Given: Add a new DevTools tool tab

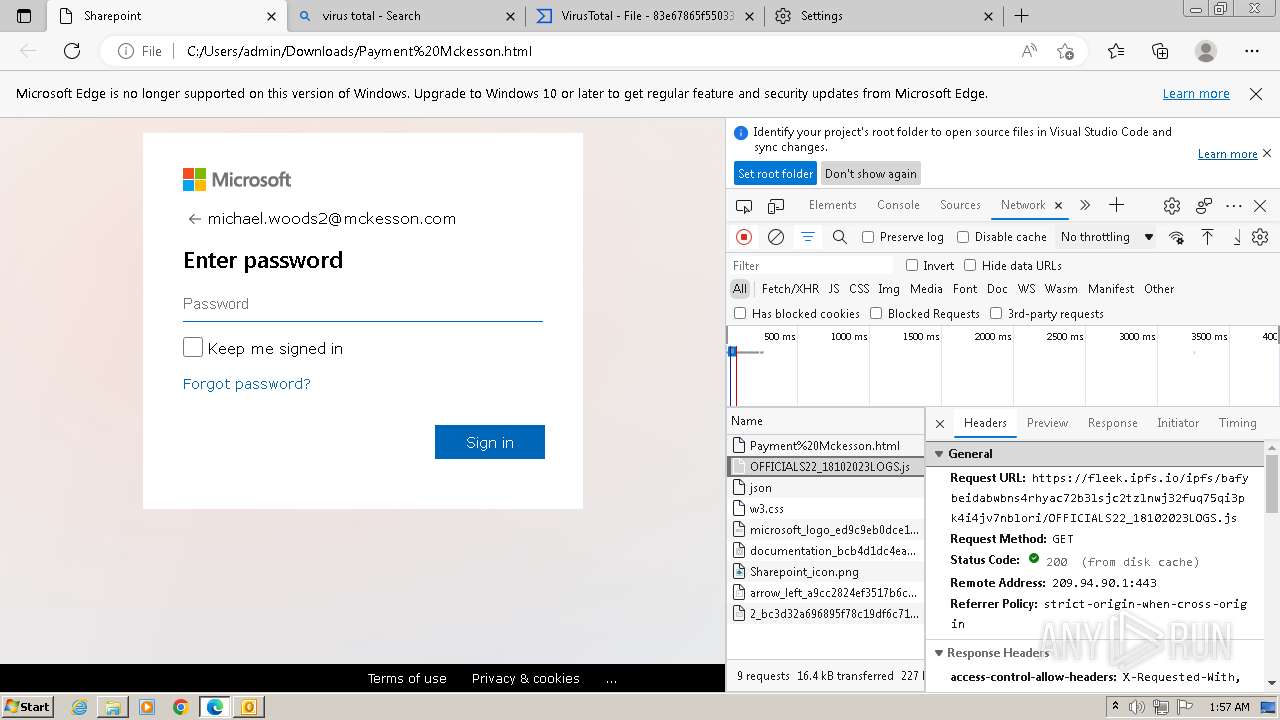Looking at the screenshot, I should point(1117,205).
